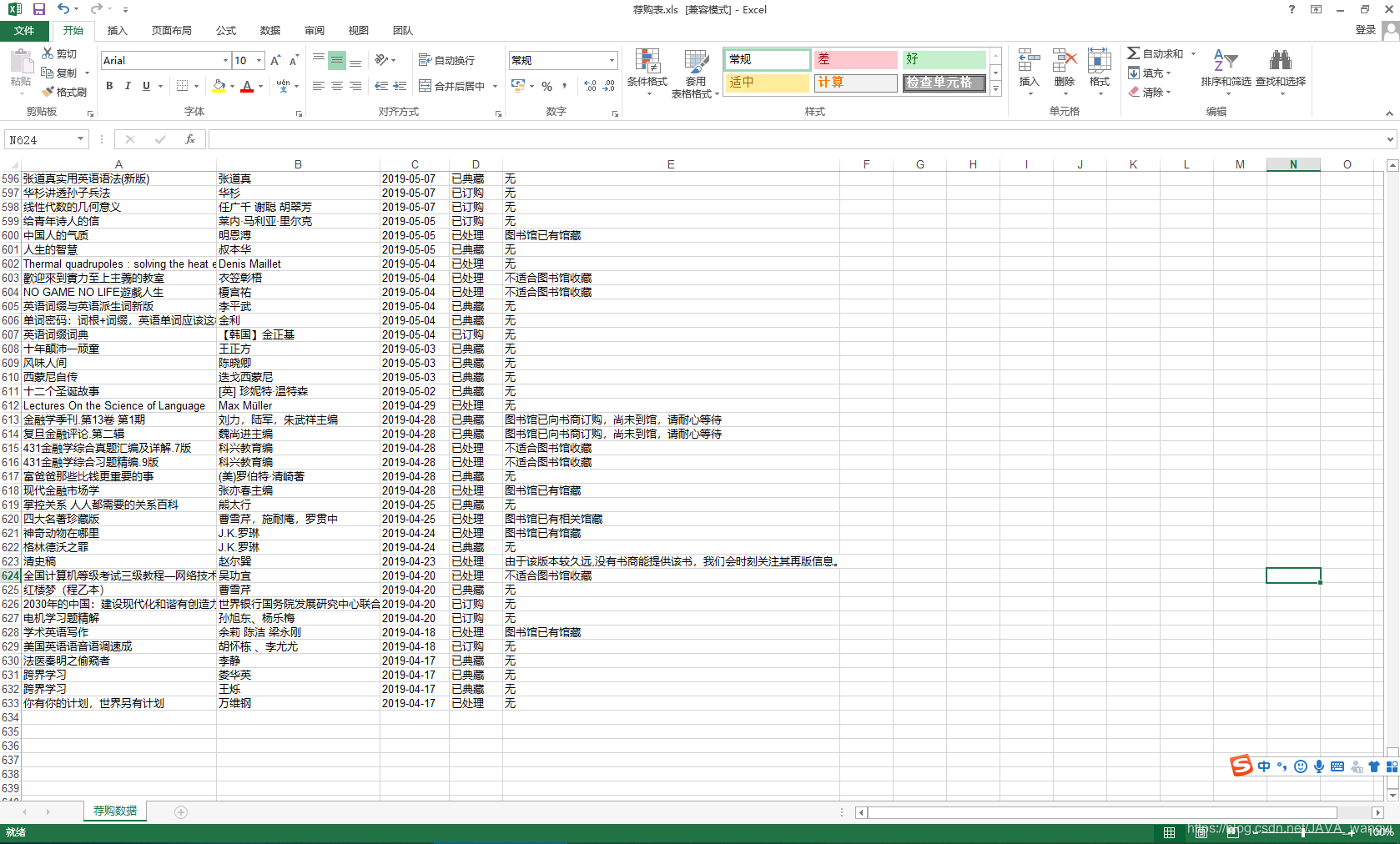Click the horizontal scrollbar right arrow
Image resolution: width=1400 pixels, height=844 pixels.
click(x=1377, y=812)
